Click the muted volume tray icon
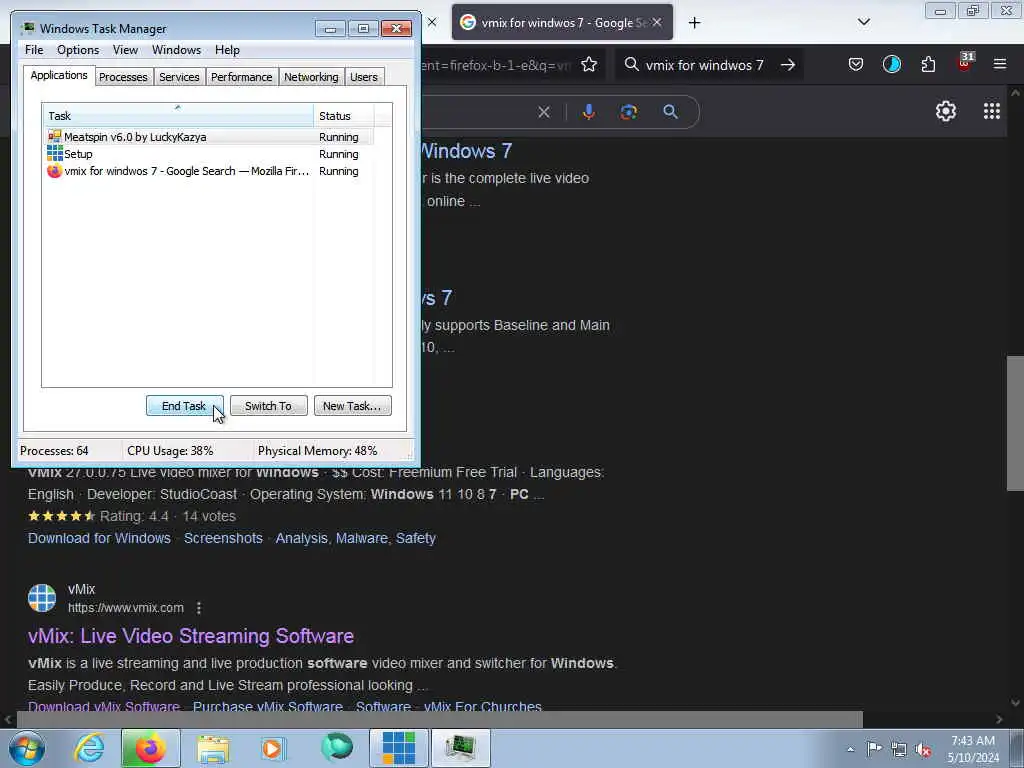 923,749
